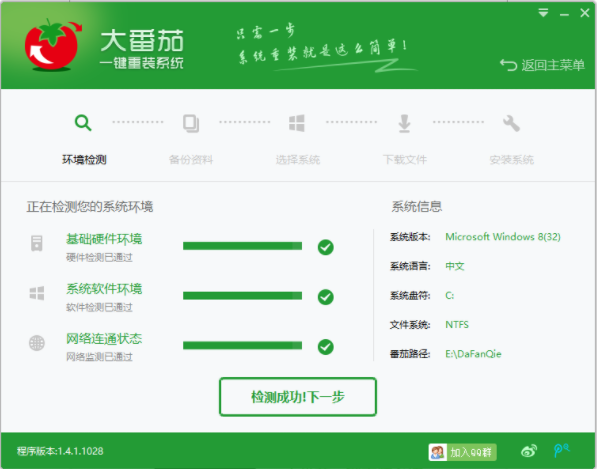This screenshot has height=469, width=597.
Task: Click the globe icon beside 网络连通状态
Action: (x=37, y=343)
